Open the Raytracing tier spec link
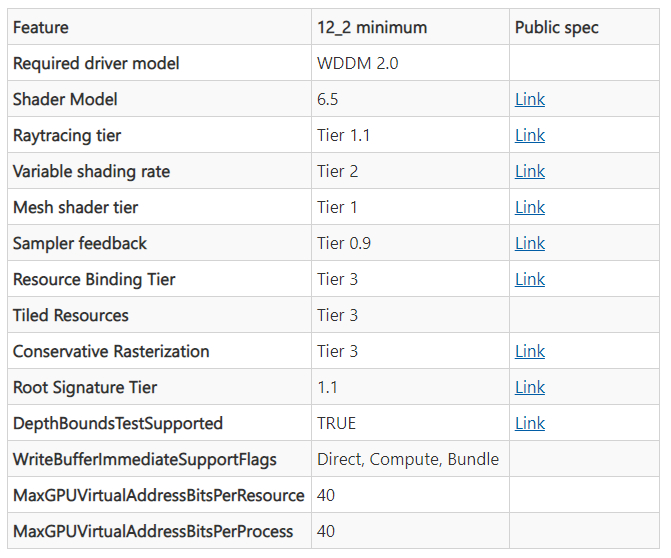 [530, 136]
